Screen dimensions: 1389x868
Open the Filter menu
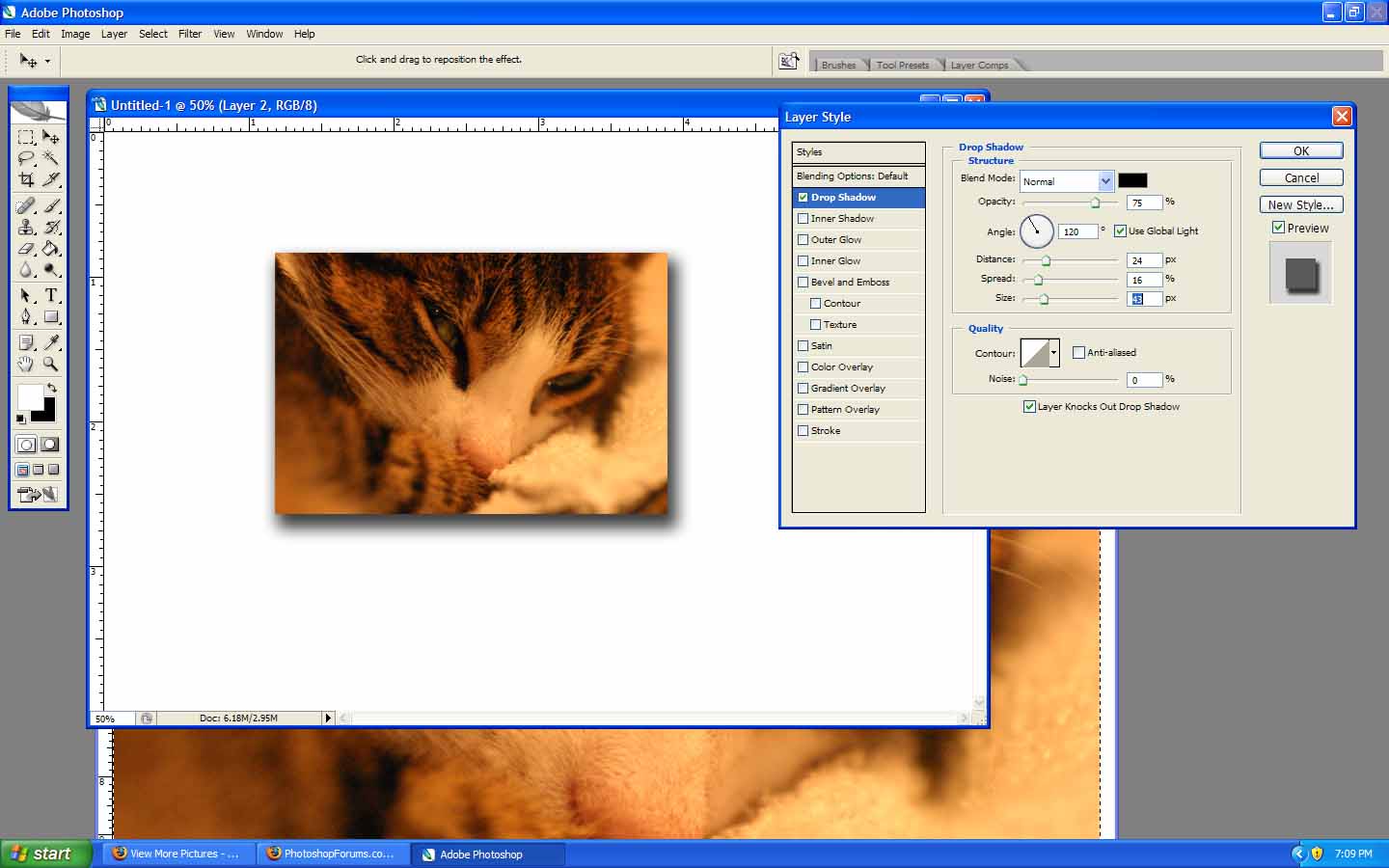click(x=190, y=34)
